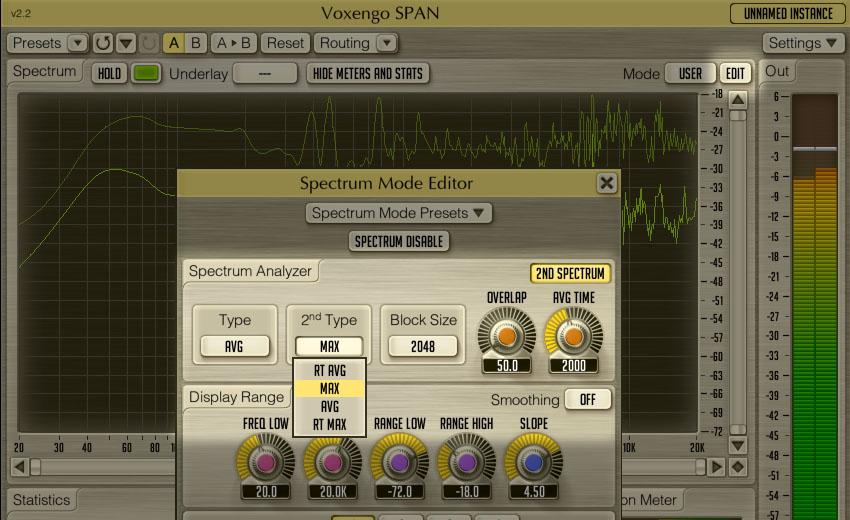
Task: Select the Statistics tab
Action: pos(42,499)
